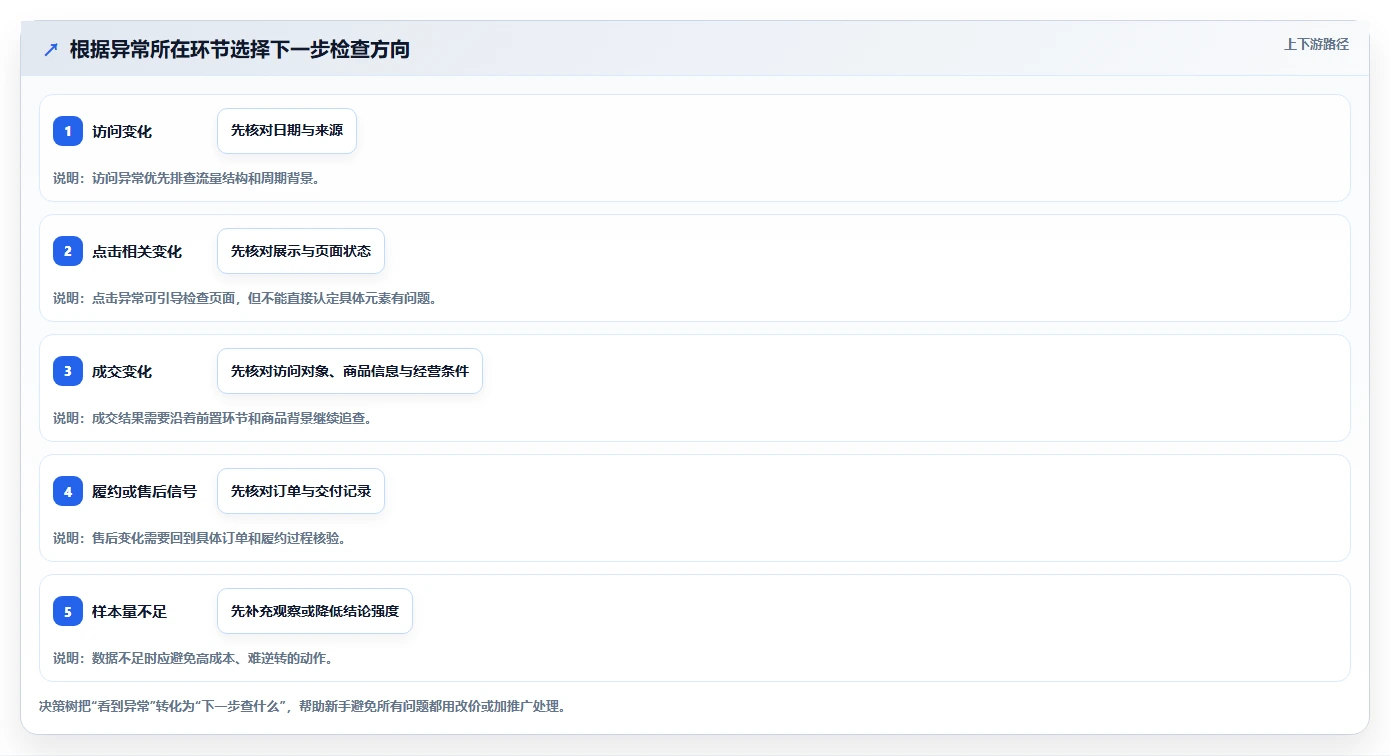Click the 成交变化 step label

122,371
